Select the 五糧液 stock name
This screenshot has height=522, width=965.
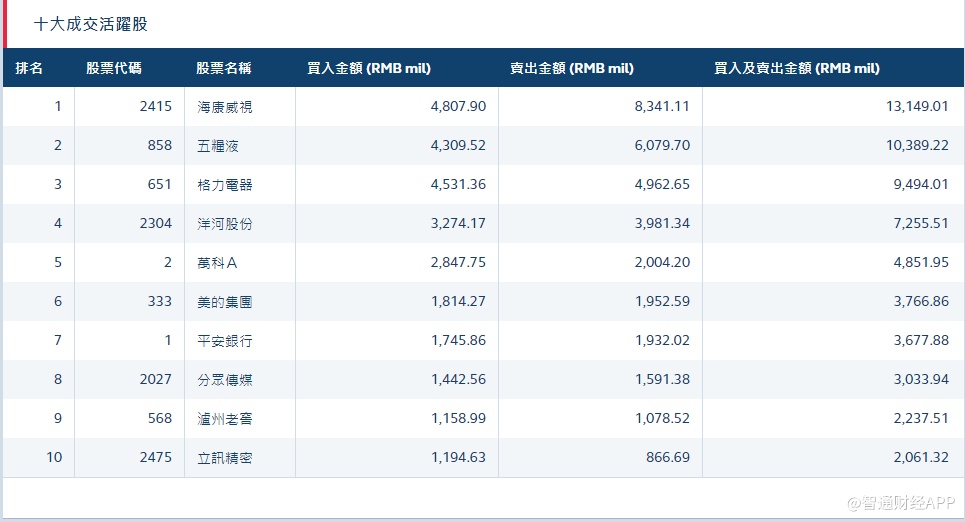coord(218,145)
